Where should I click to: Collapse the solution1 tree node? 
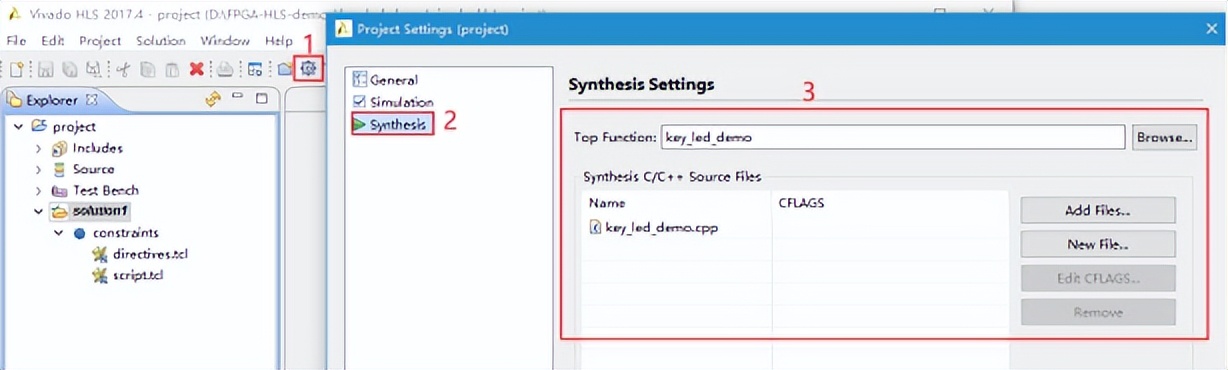[39, 211]
